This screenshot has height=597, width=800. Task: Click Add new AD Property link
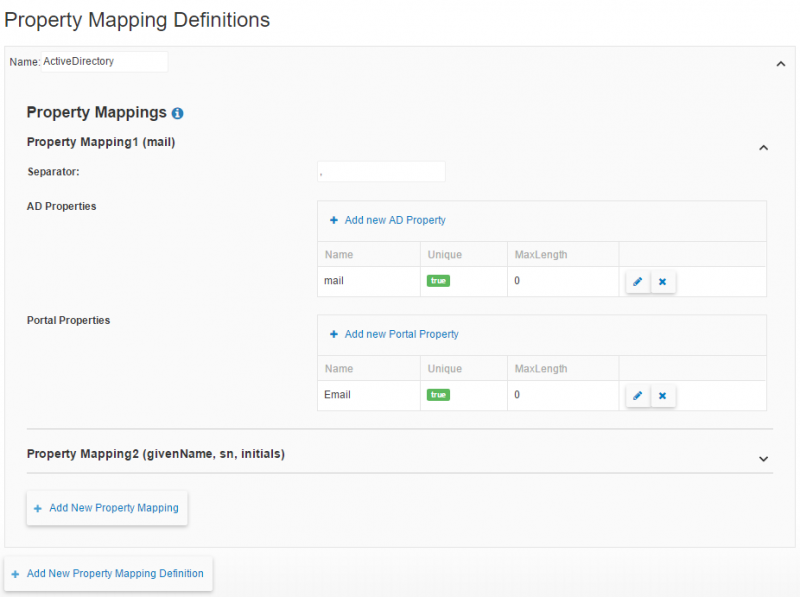click(x=388, y=220)
